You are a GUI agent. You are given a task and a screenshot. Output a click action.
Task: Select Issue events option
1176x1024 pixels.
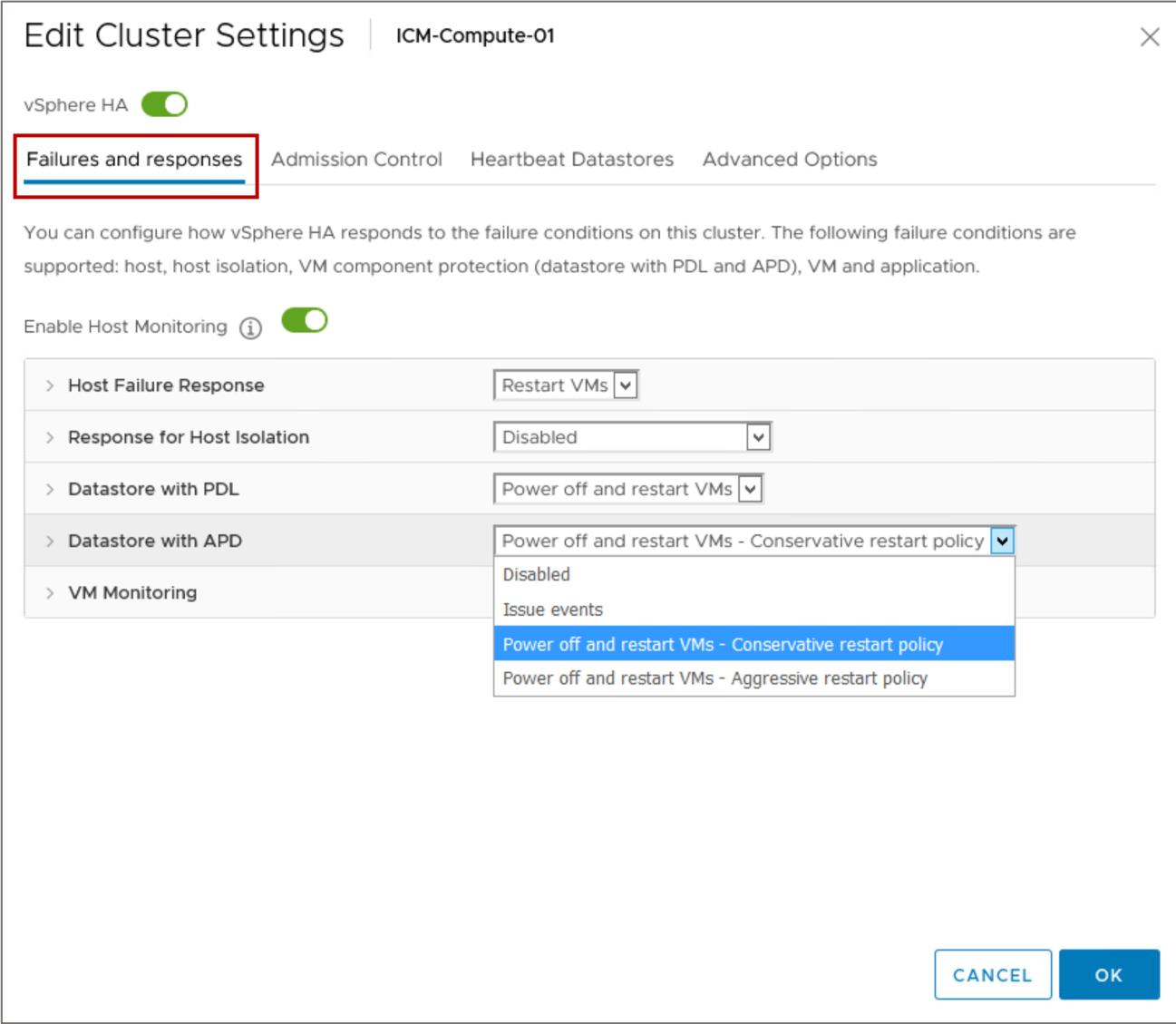pos(754,610)
